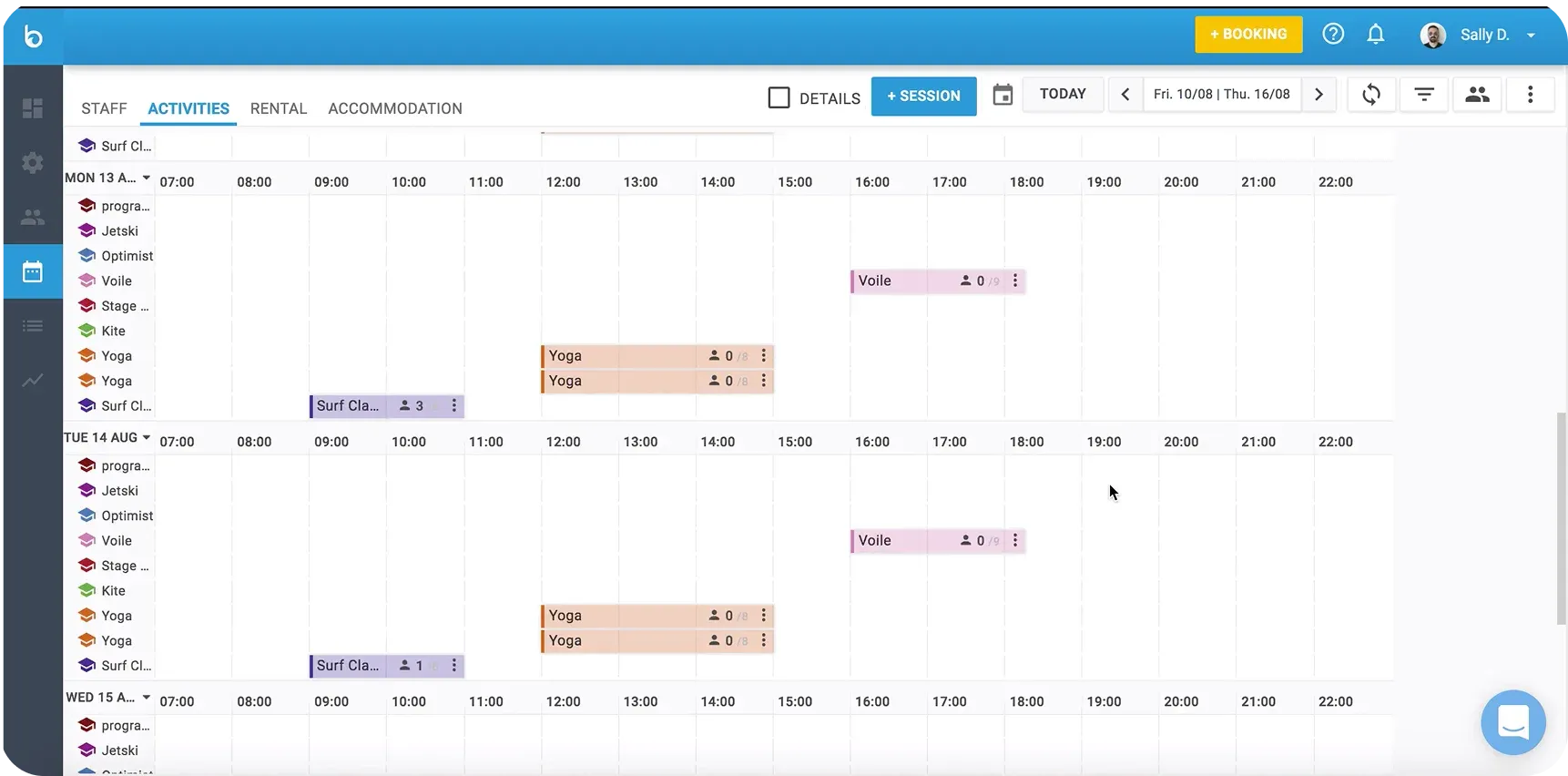Screen dimensions: 1568x776
Task: Click the refresh calendar icon
Action: pos(1370,95)
